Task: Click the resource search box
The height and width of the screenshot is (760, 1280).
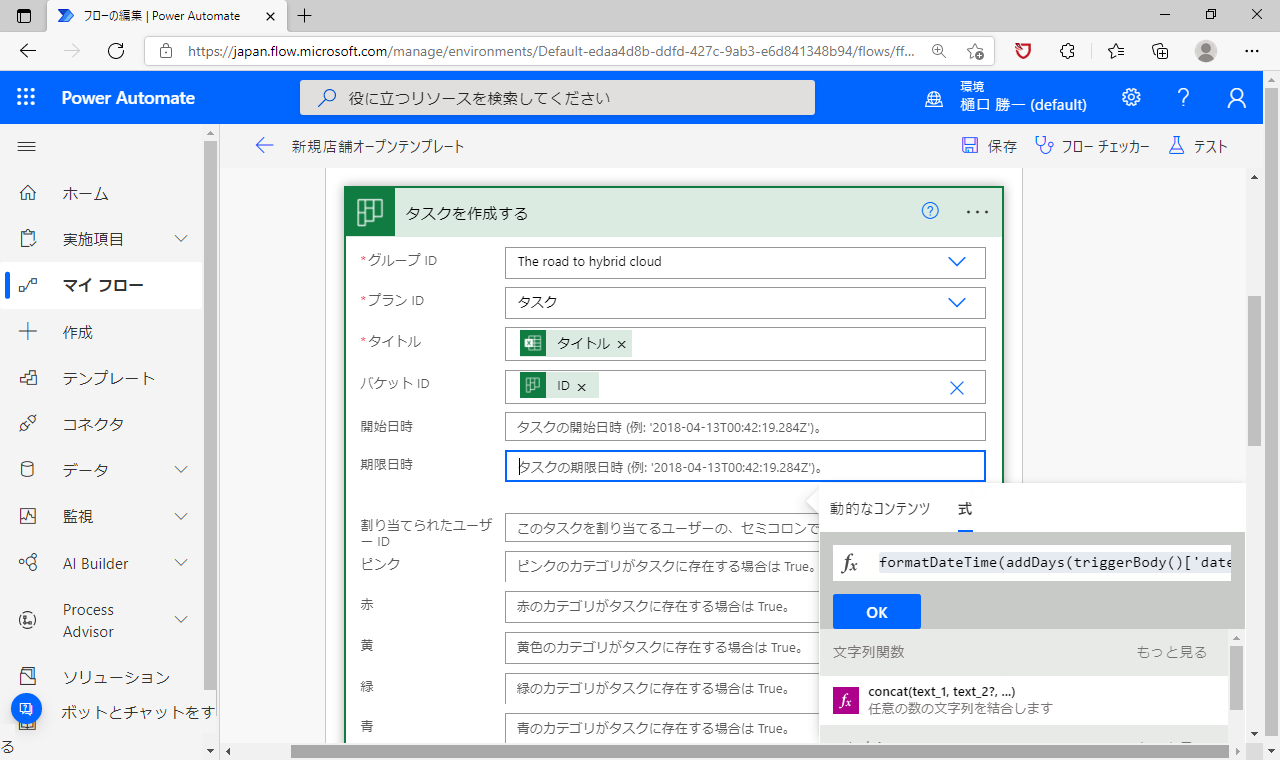Action: 557,98
